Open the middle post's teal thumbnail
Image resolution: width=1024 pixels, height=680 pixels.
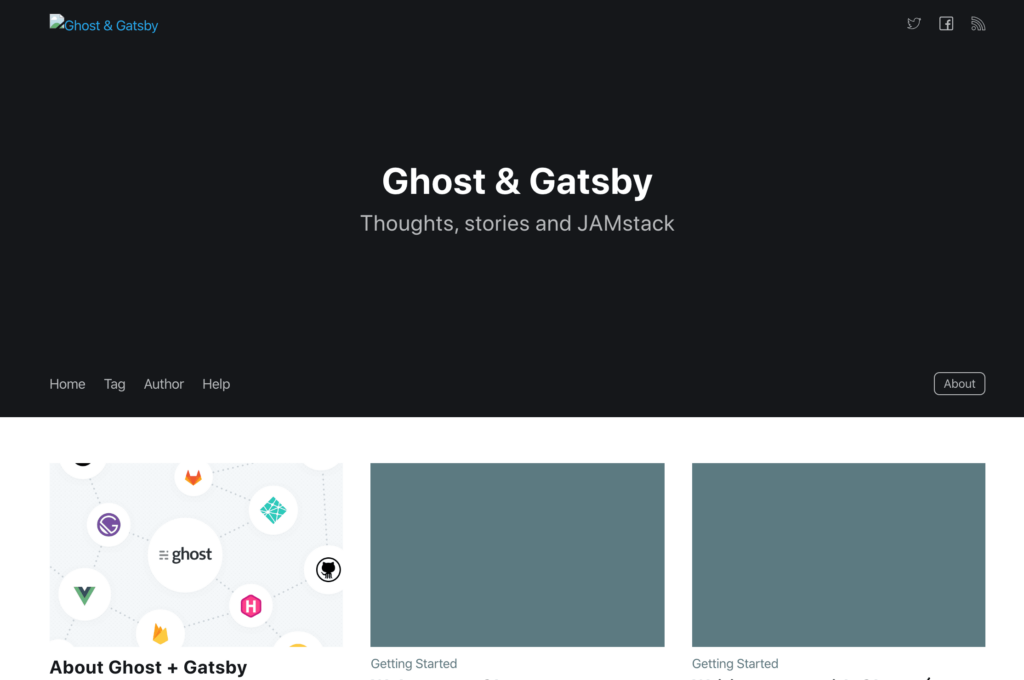[517, 554]
